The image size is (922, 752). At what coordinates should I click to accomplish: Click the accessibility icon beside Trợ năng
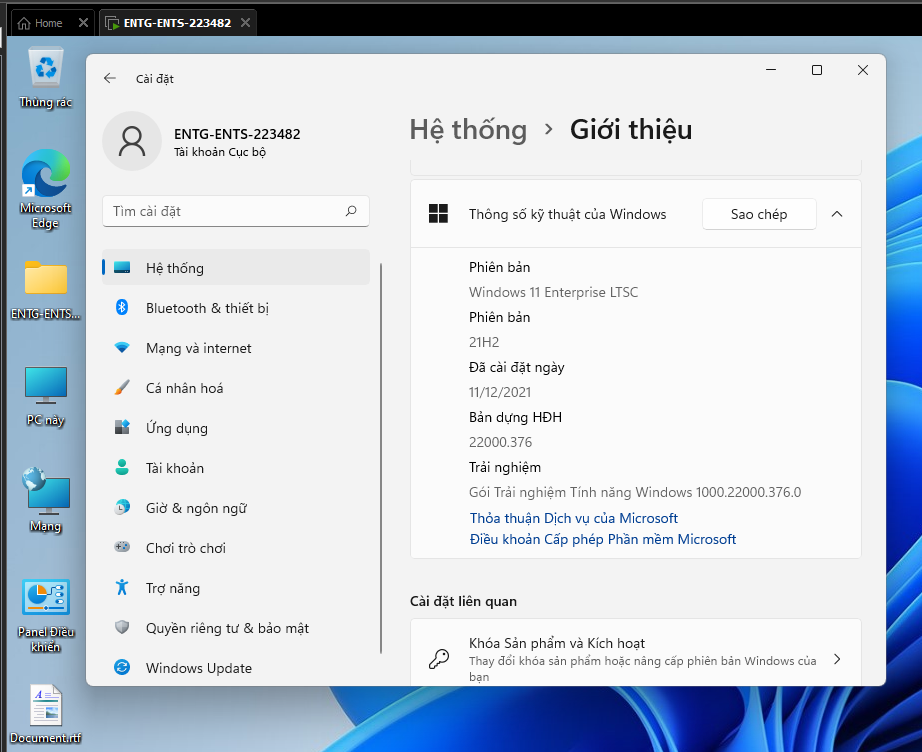[x=122, y=587]
